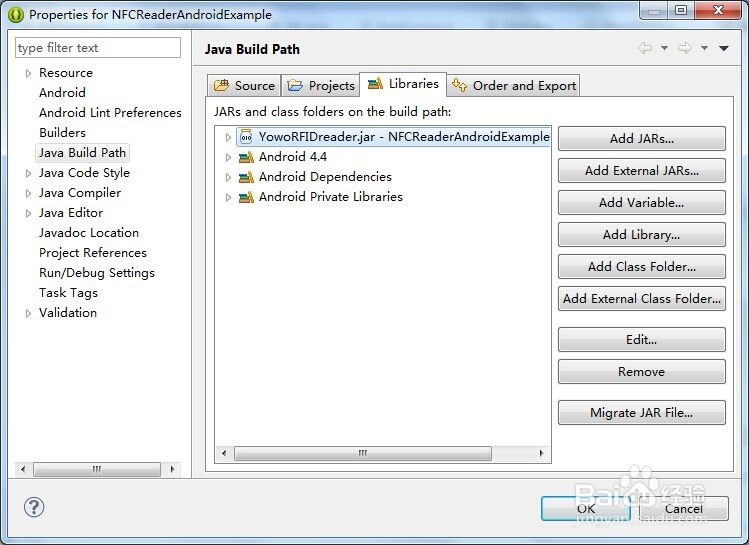Viewport: 749px width, 545px height.
Task: Click the Android 4.4 library icon
Action: pyautogui.click(x=246, y=157)
